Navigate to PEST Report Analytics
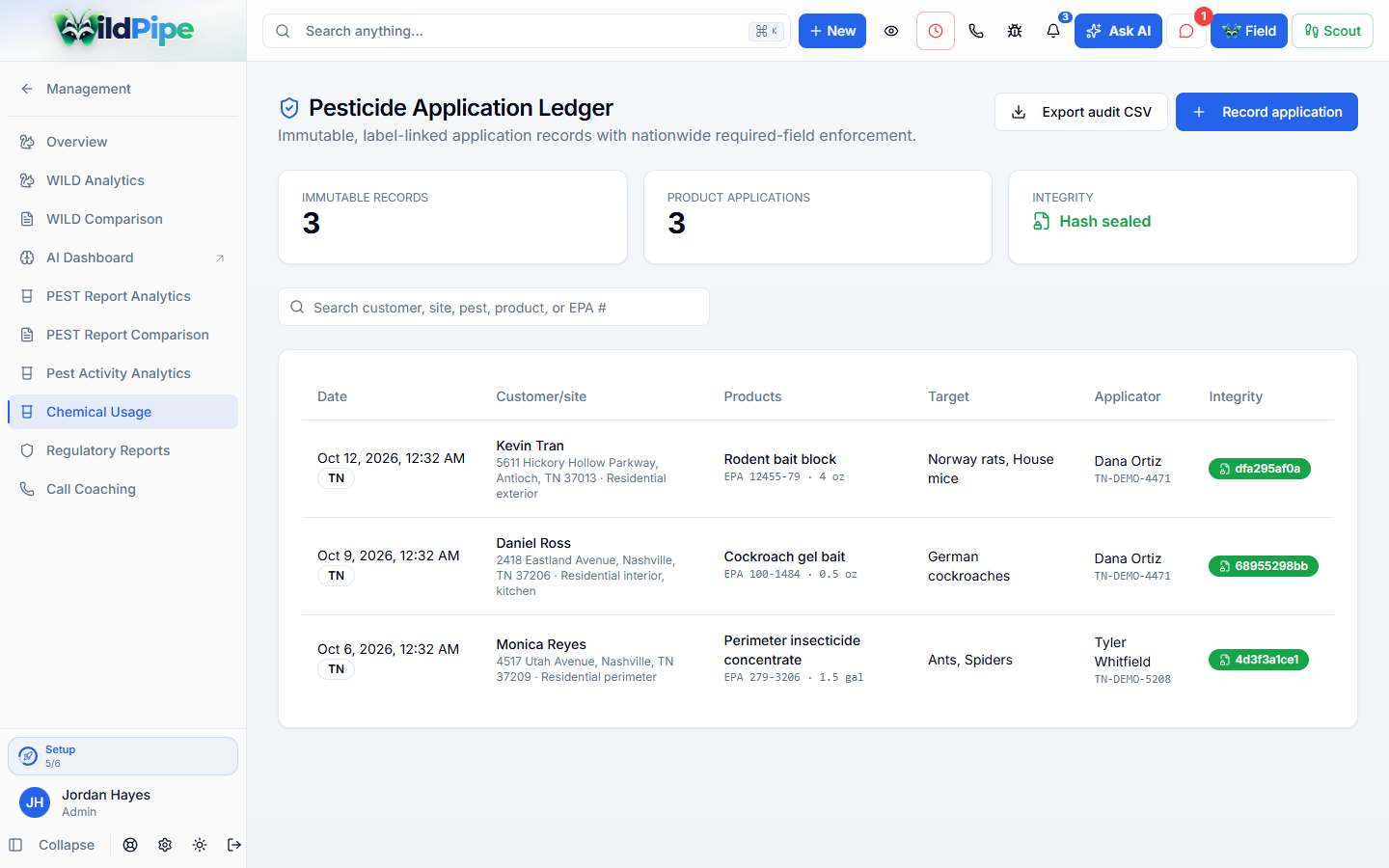The height and width of the screenshot is (868, 1389). (x=123, y=296)
